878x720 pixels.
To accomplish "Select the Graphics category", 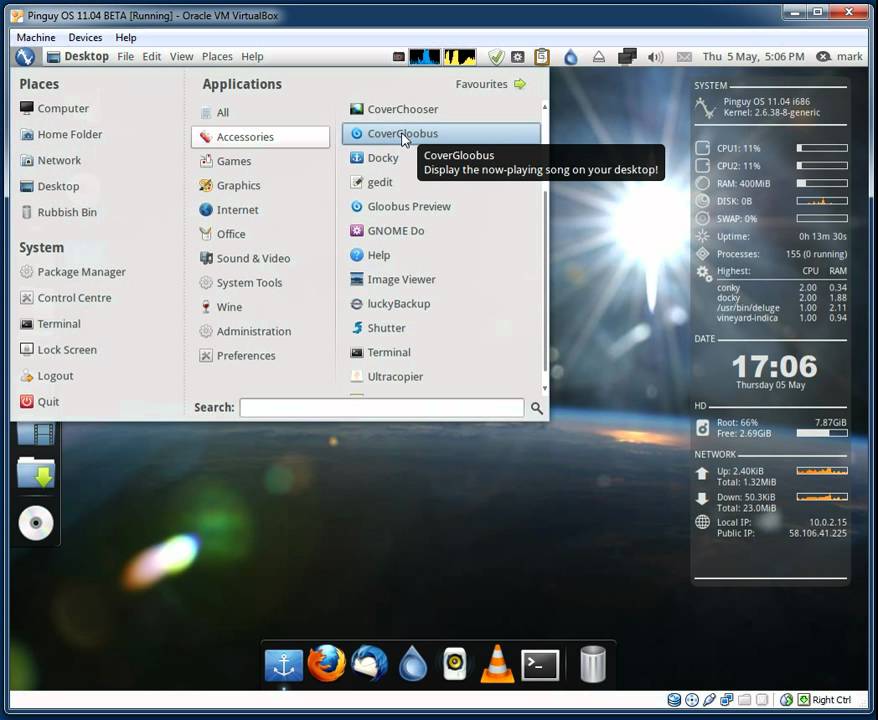I will (x=260, y=185).
